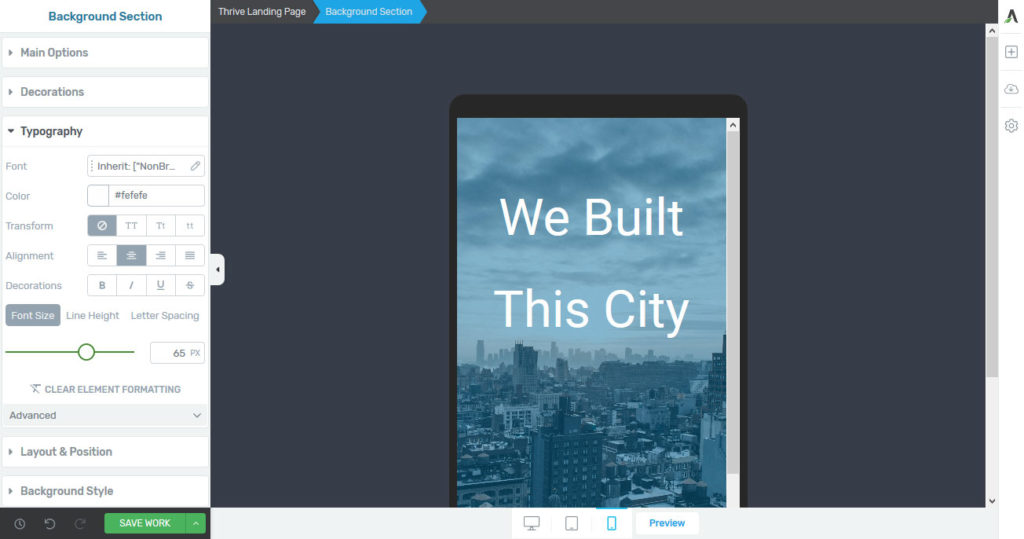Align text to the left
Image resolution: width=1024 pixels, height=539 pixels.
click(x=102, y=255)
